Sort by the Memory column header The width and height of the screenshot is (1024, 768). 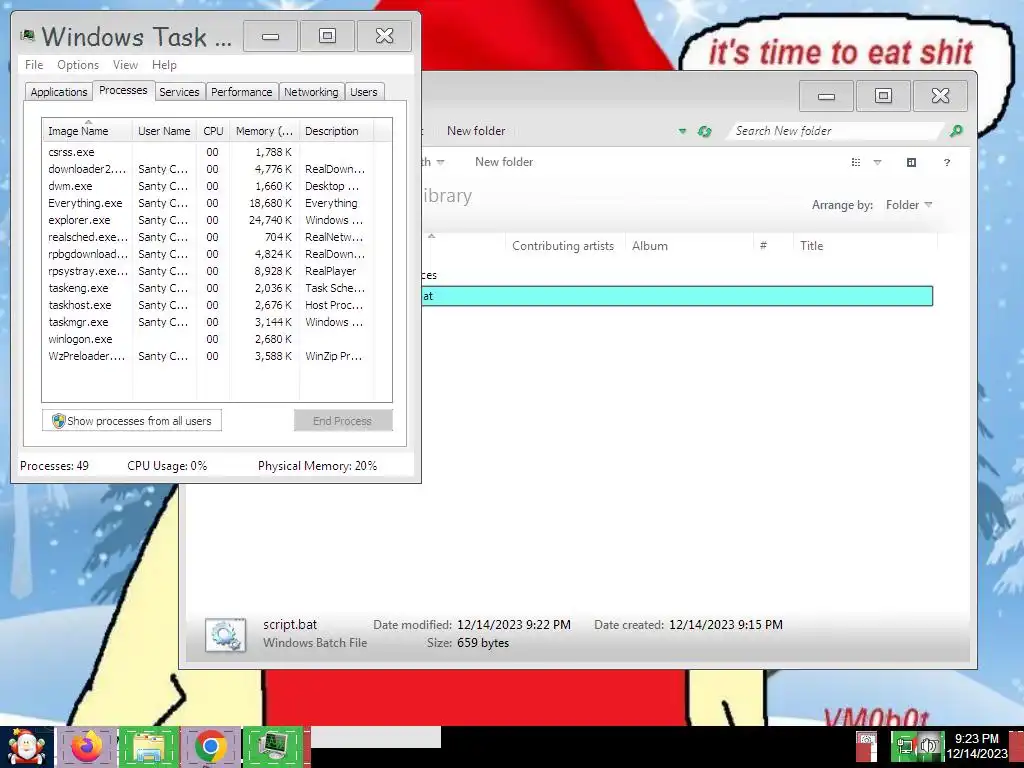coord(264,131)
